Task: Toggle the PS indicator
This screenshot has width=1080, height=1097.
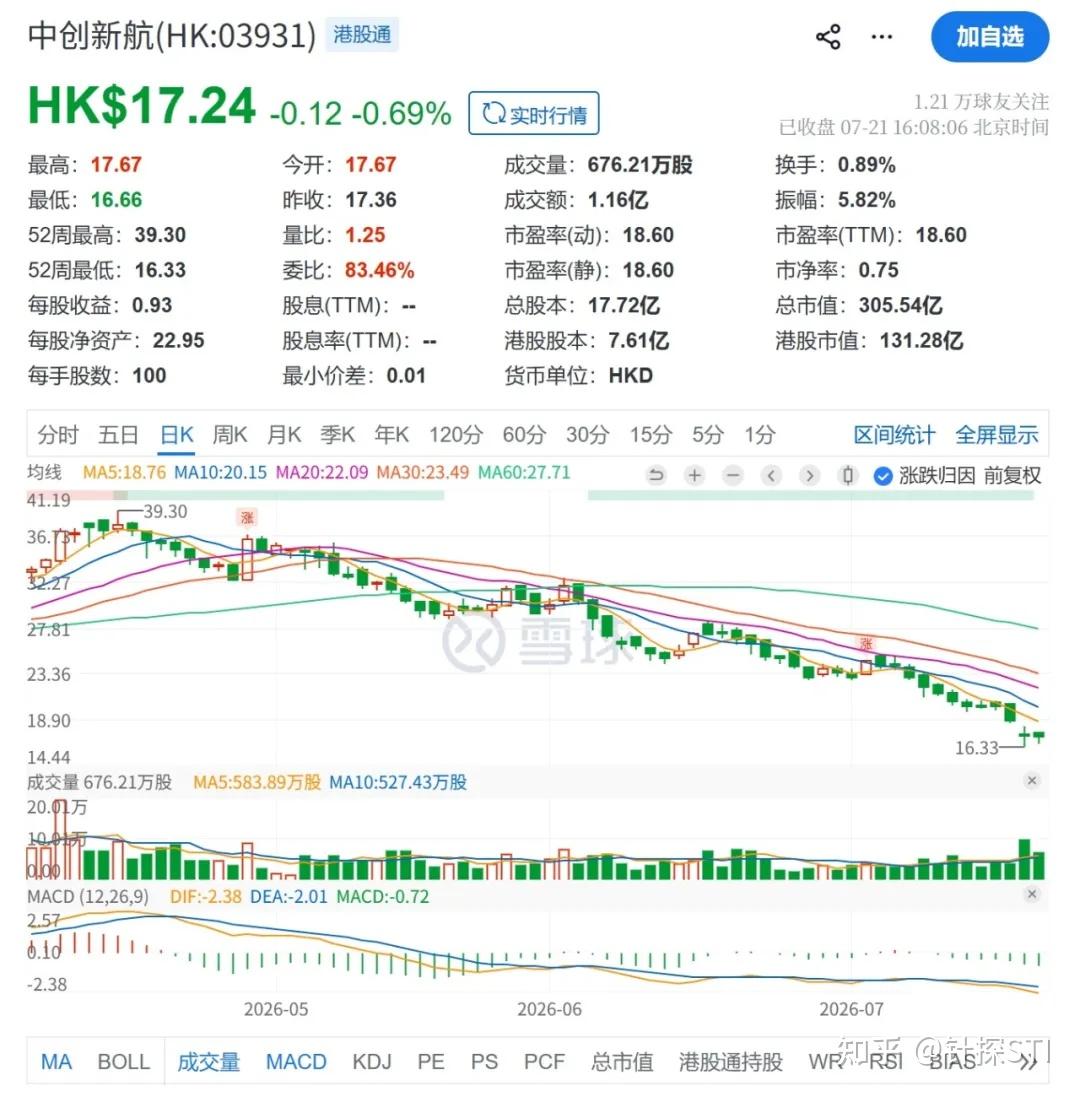Action: pyautogui.click(x=484, y=1062)
